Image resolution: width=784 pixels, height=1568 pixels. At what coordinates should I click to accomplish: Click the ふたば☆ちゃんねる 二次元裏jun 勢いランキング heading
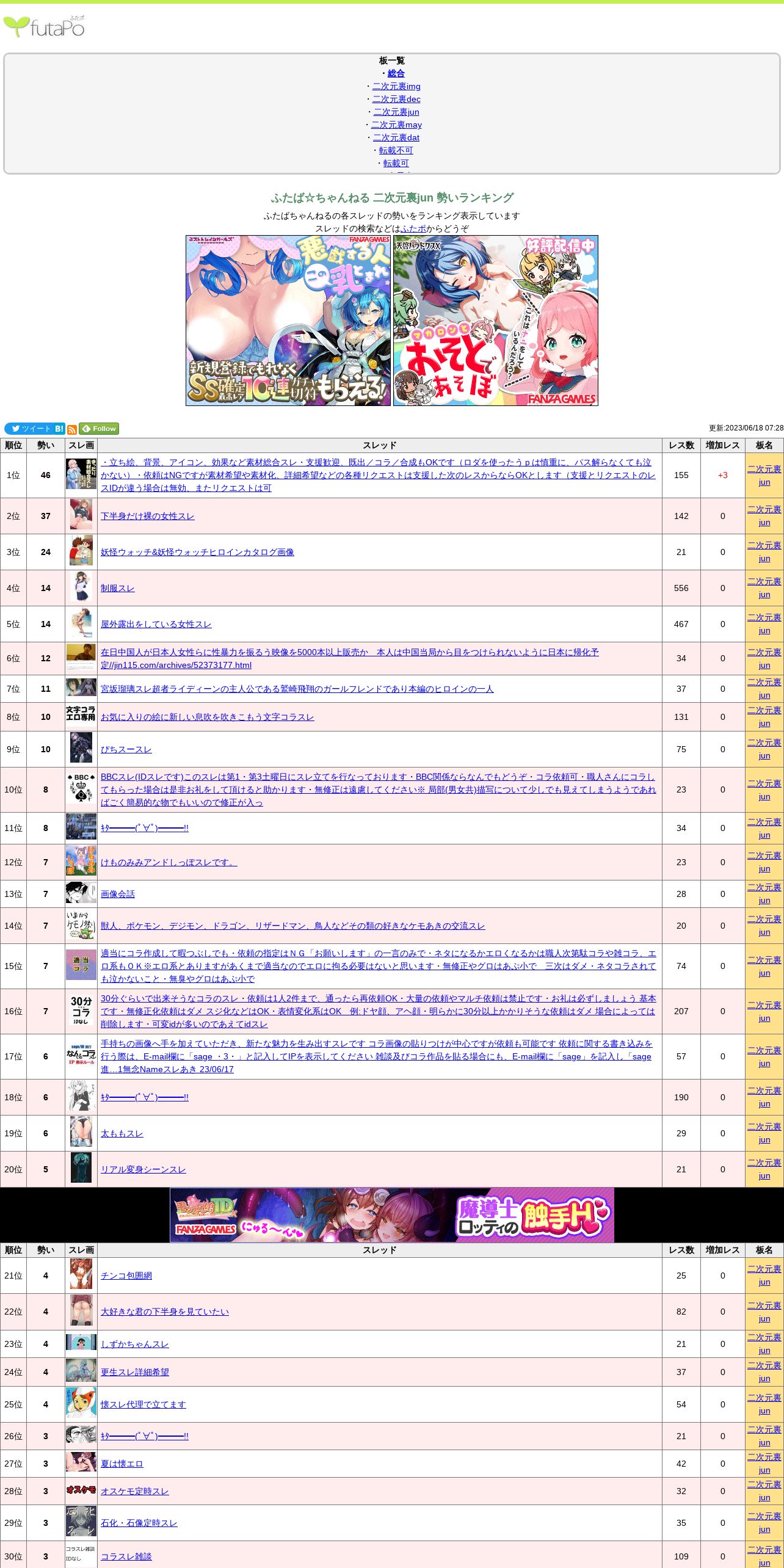click(392, 198)
